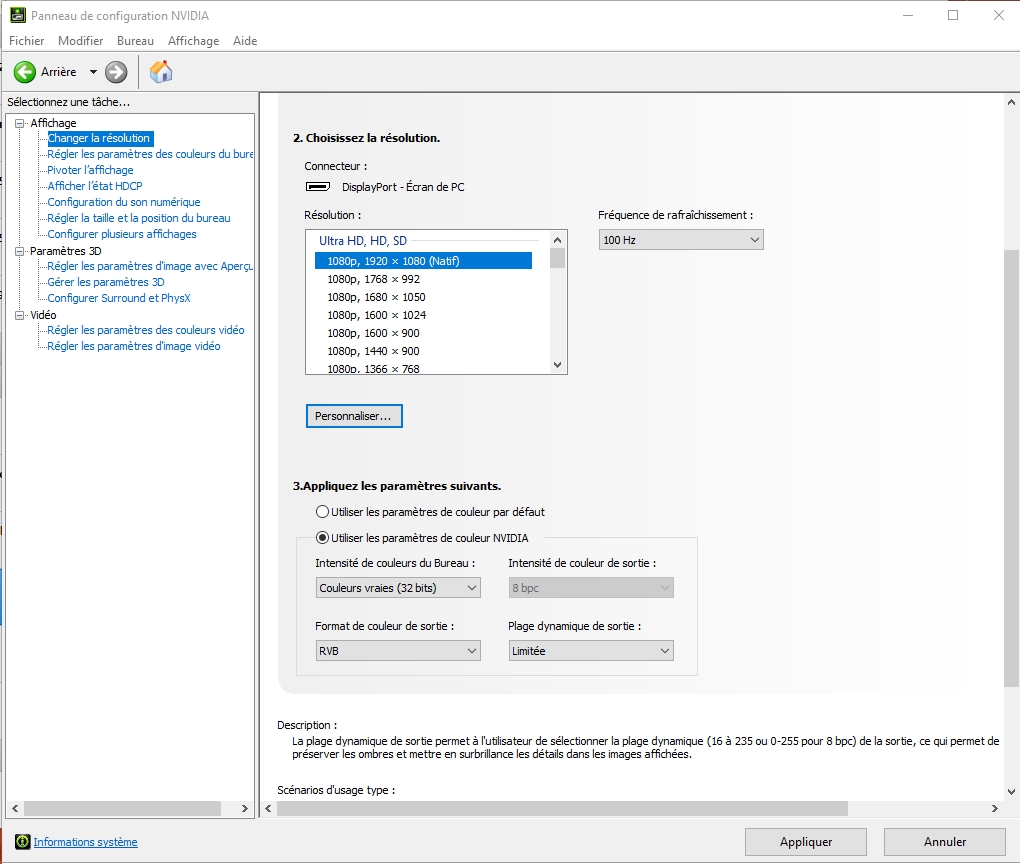Click the resolution list scrollbar thumb

(x=557, y=258)
